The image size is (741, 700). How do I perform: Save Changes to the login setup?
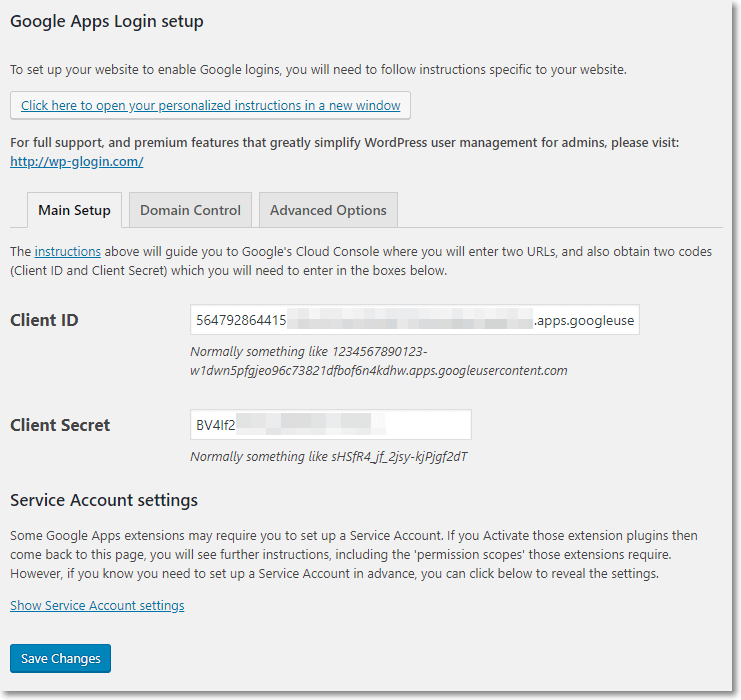point(60,658)
